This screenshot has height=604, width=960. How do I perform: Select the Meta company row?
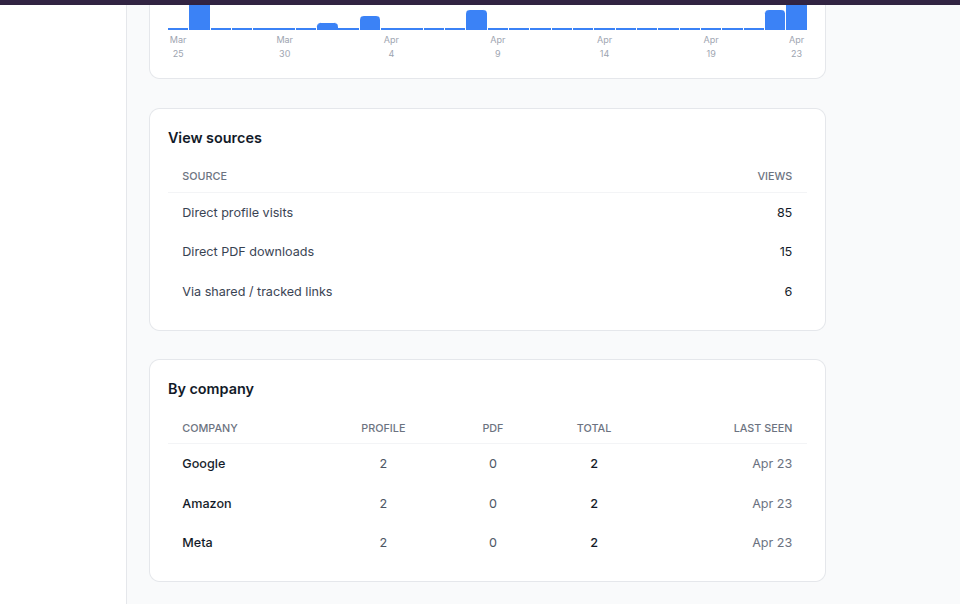(x=487, y=543)
